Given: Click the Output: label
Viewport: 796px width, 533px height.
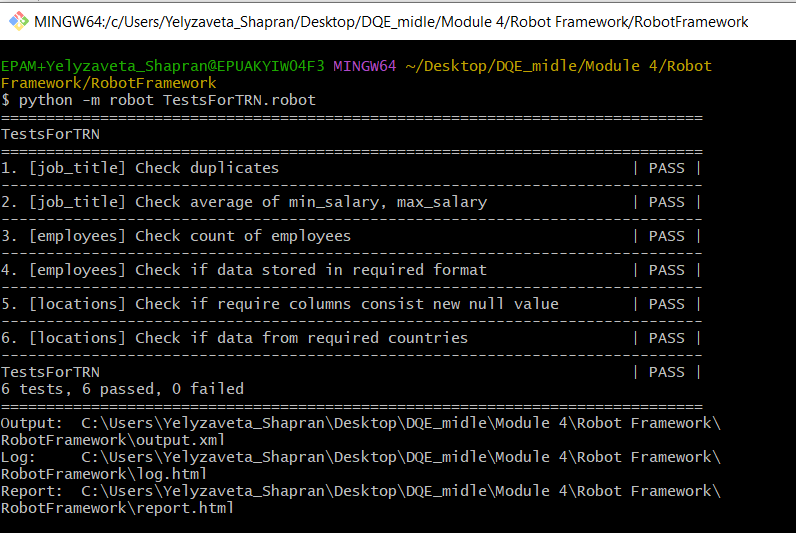Looking at the screenshot, I should 31,423.
